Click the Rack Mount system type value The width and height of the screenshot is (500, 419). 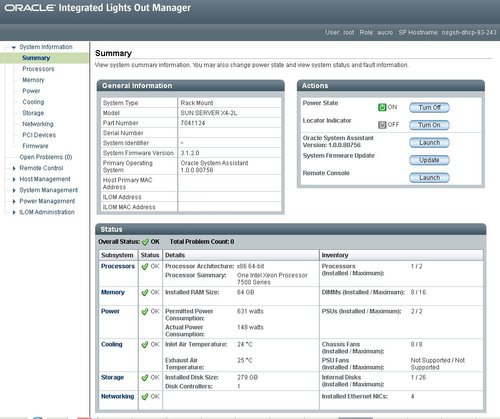[197, 103]
